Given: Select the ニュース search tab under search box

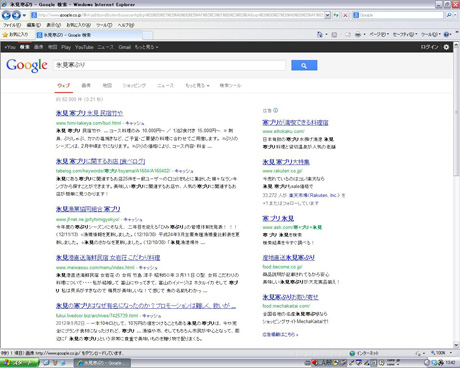Looking at the screenshot, I should tap(166, 85).
